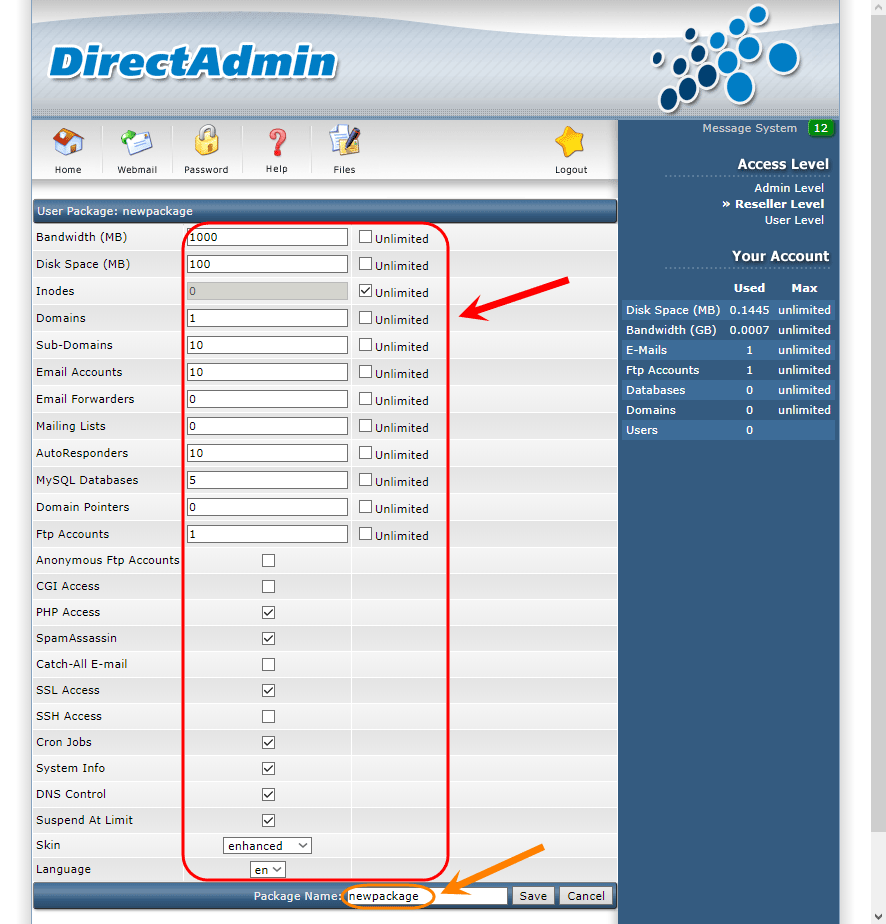Check the Catch-All E-mail box
This screenshot has width=886, height=924.
coord(269,664)
